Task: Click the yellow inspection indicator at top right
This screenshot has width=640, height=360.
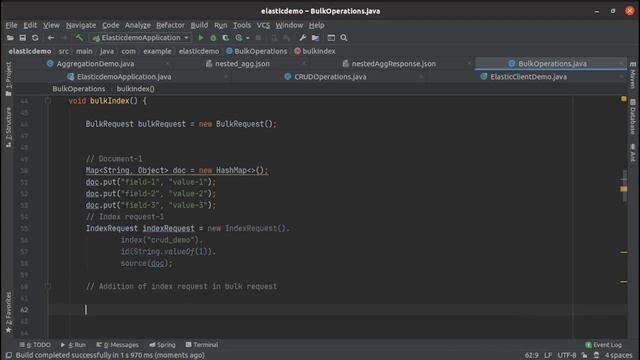Action: pyautogui.click(x=624, y=99)
